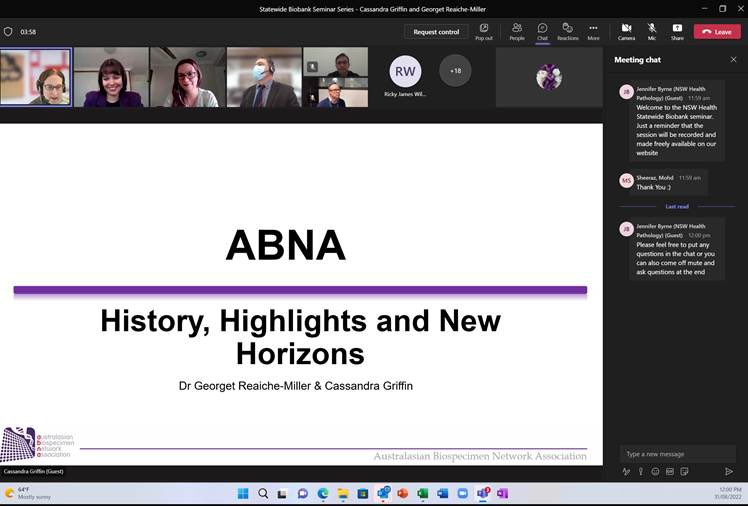
Task: Select the conference room video tile
Action: click(x=336, y=92)
